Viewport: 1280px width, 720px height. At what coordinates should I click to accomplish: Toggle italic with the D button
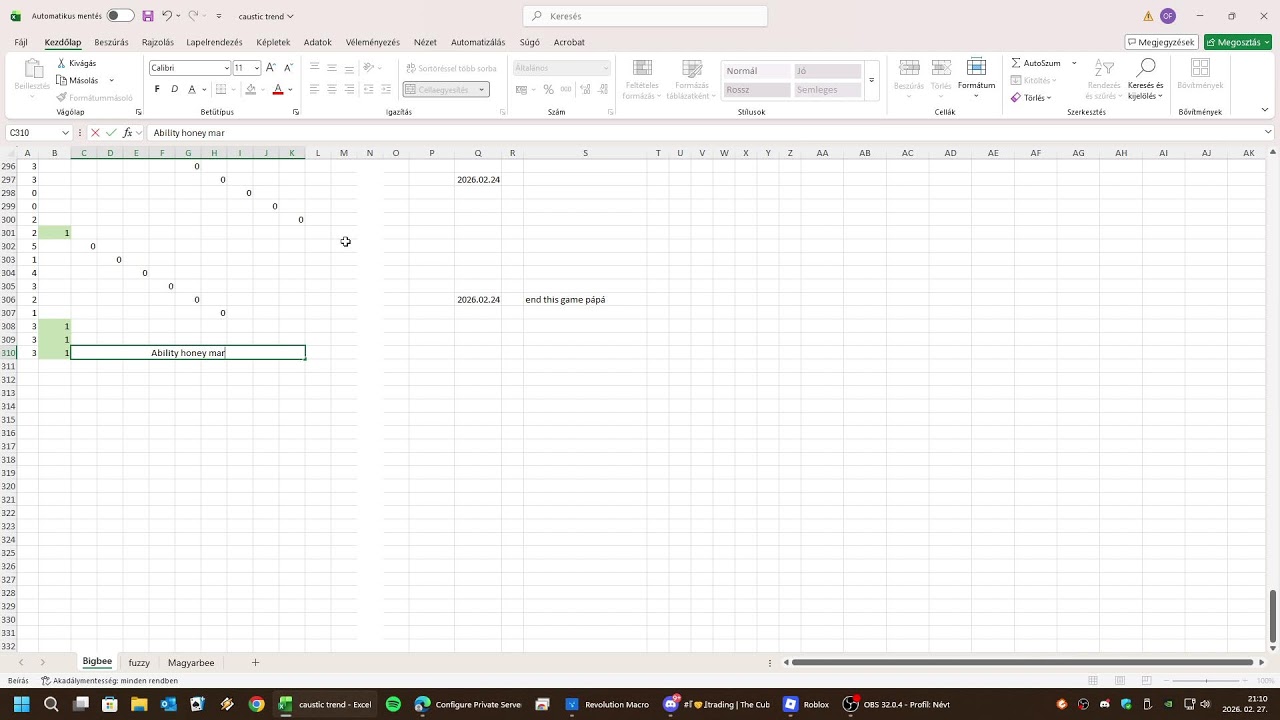click(x=174, y=89)
